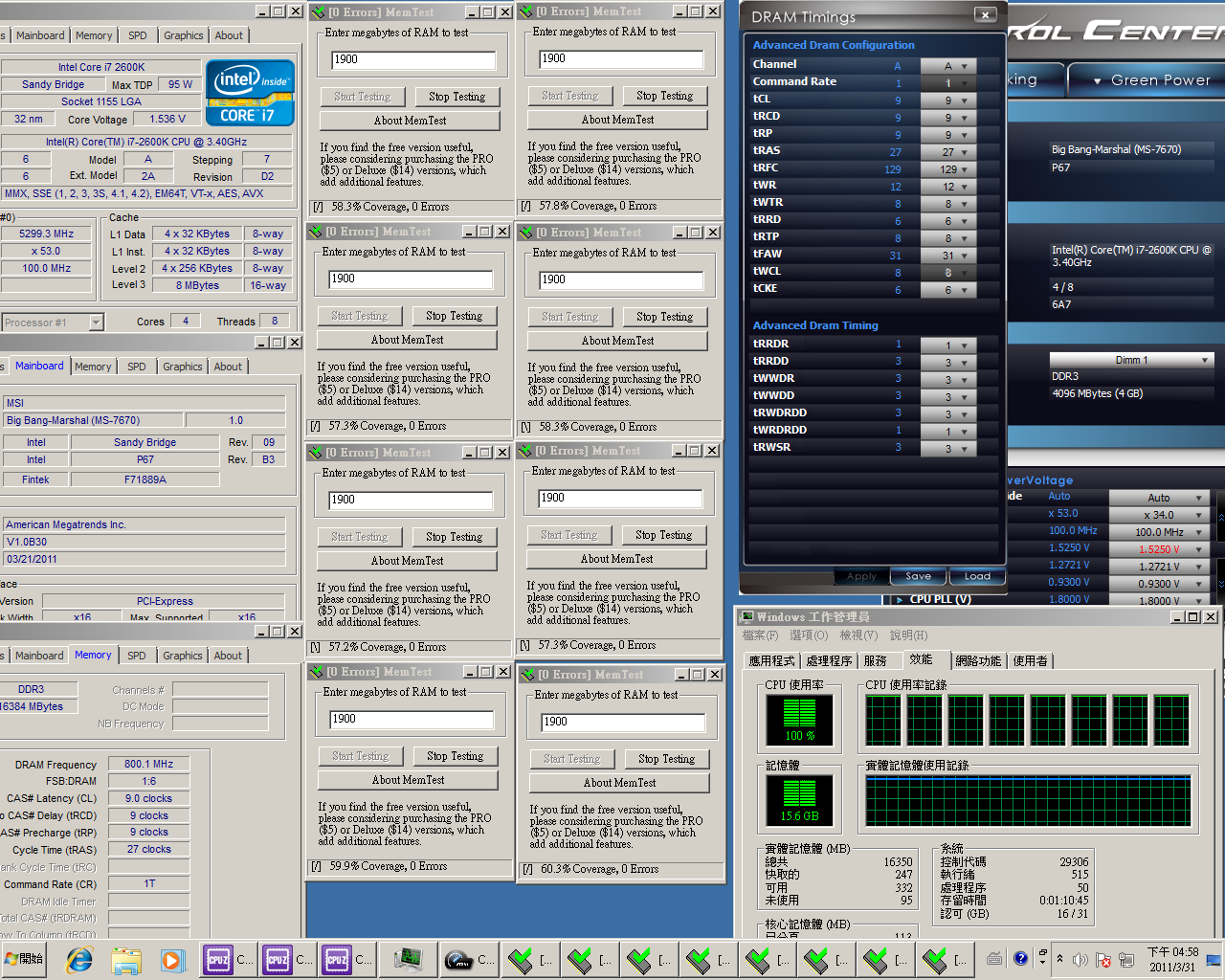Open the tFAW dropdown showing 31
The height and width of the screenshot is (980, 1225).
[947, 256]
